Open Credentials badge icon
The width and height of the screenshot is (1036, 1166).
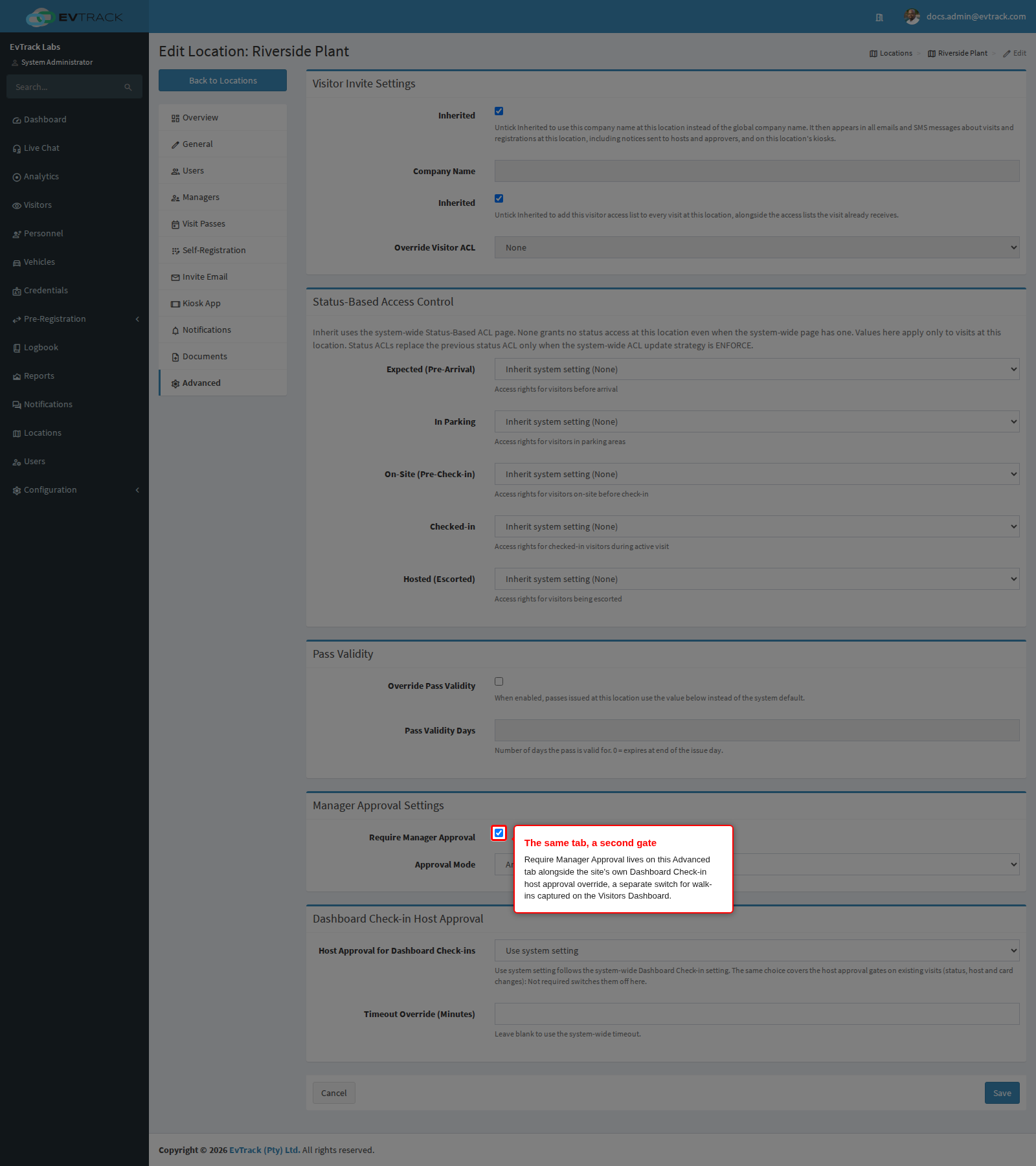(x=17, y=291)
